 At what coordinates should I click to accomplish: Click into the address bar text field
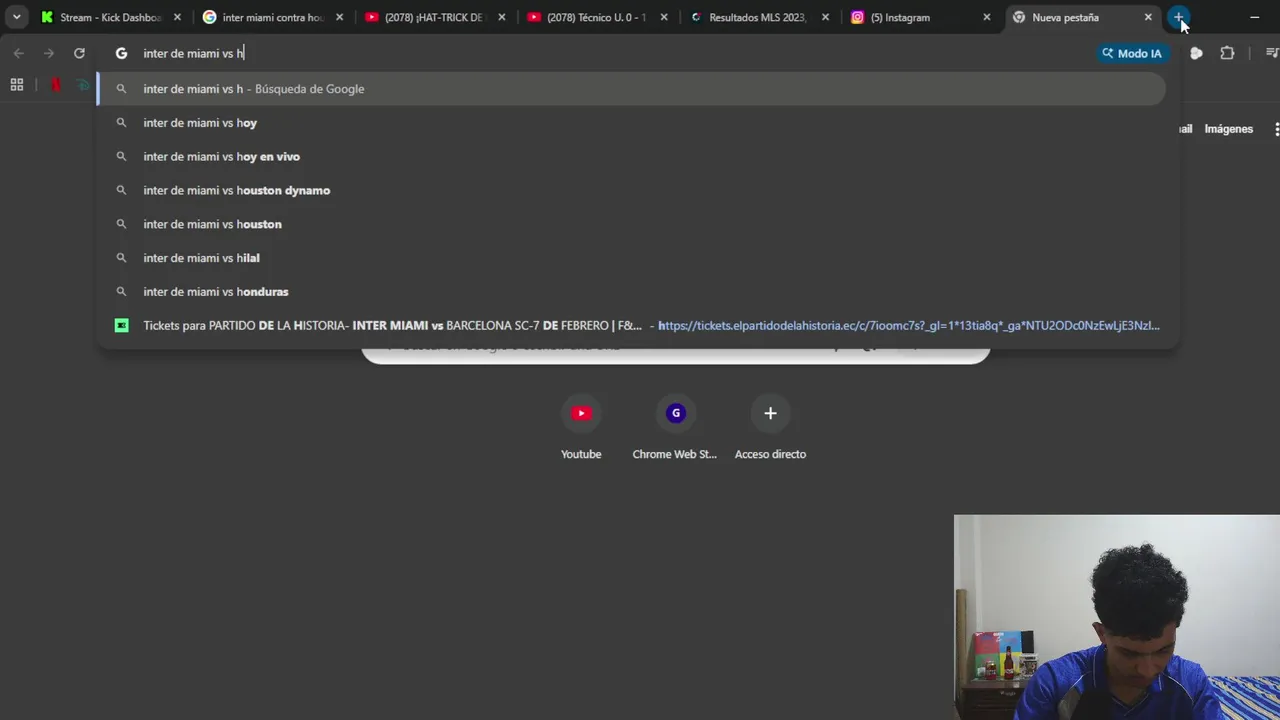tap(610, 53)
